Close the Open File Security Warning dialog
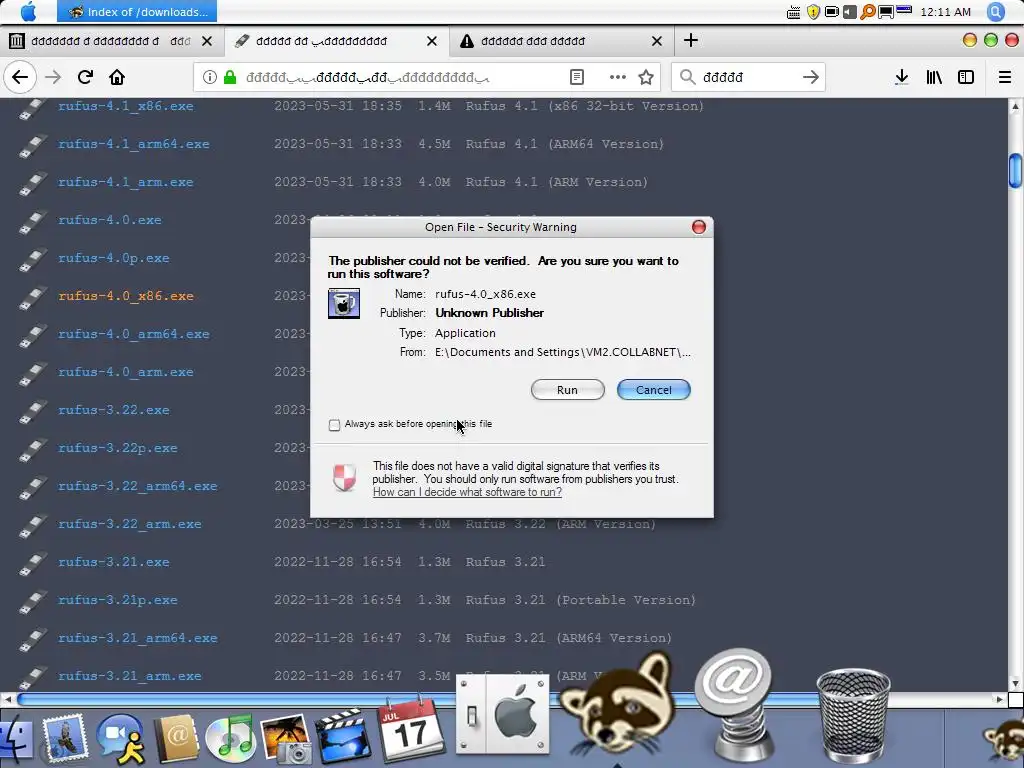1024x768 pixels. click(699, 227)
